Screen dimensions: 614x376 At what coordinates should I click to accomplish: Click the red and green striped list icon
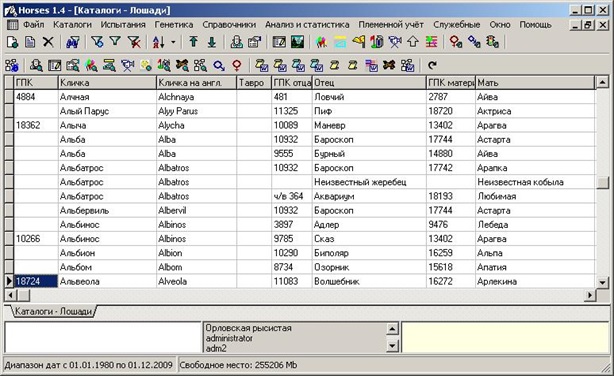point(432,42)
